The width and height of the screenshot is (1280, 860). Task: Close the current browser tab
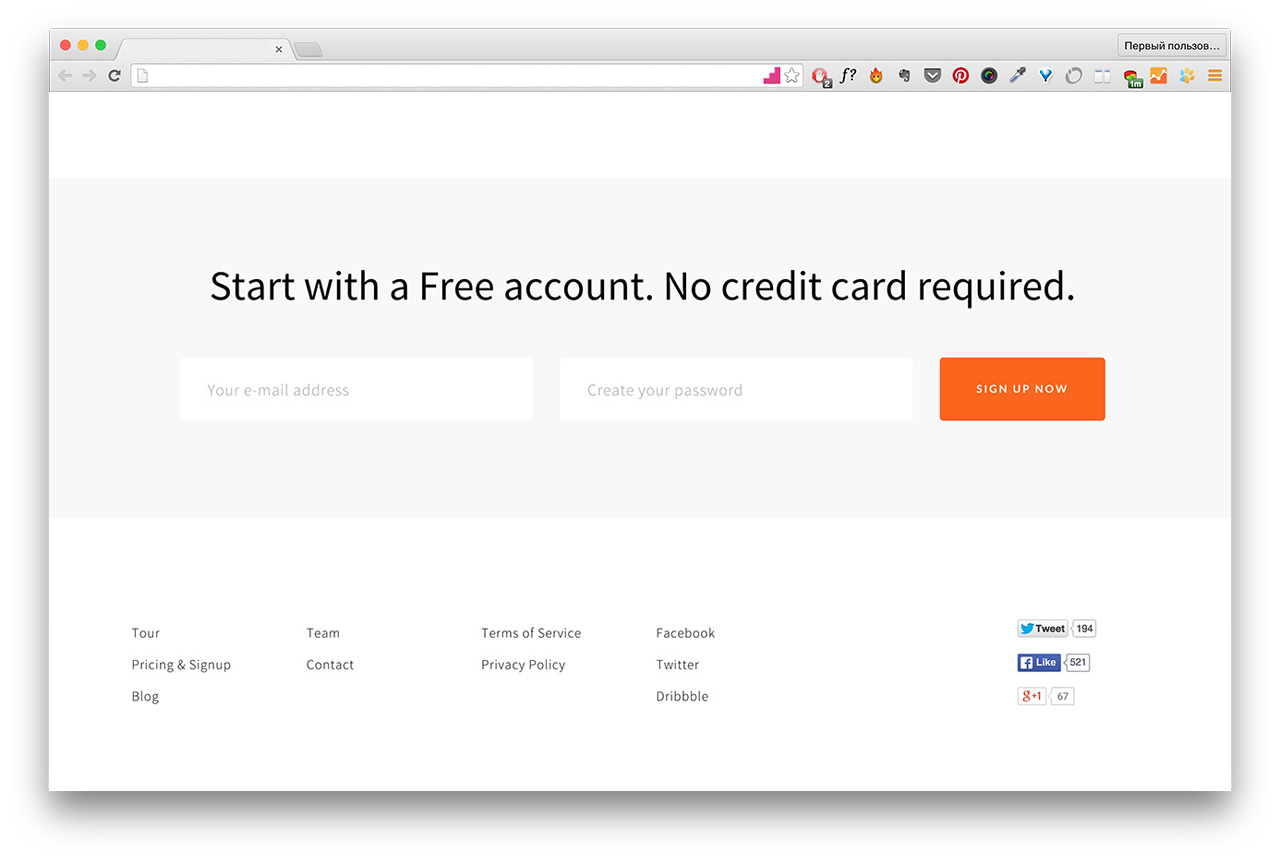[x=279, y=49]
